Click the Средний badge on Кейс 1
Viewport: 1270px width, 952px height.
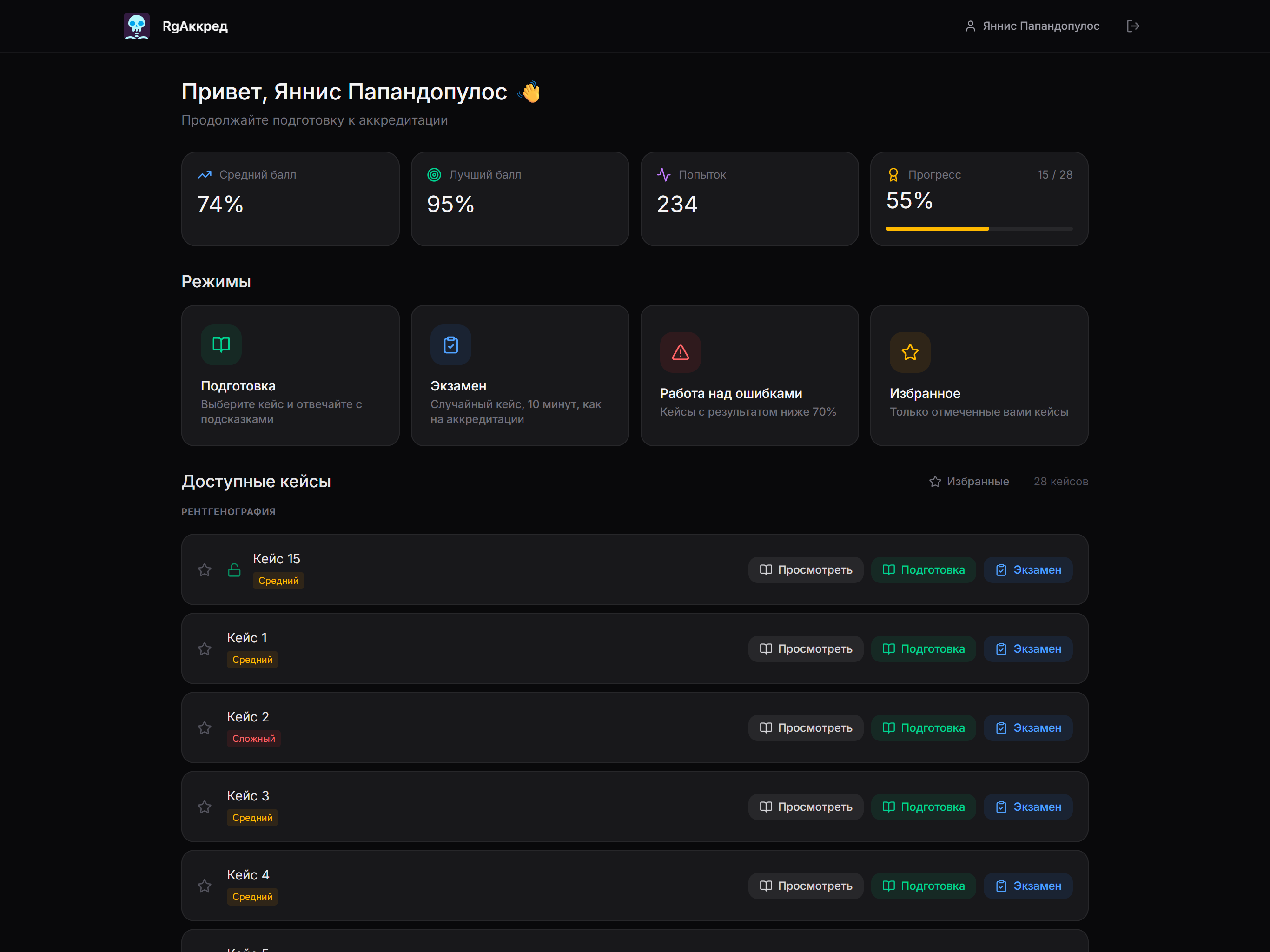click(252, 660)
